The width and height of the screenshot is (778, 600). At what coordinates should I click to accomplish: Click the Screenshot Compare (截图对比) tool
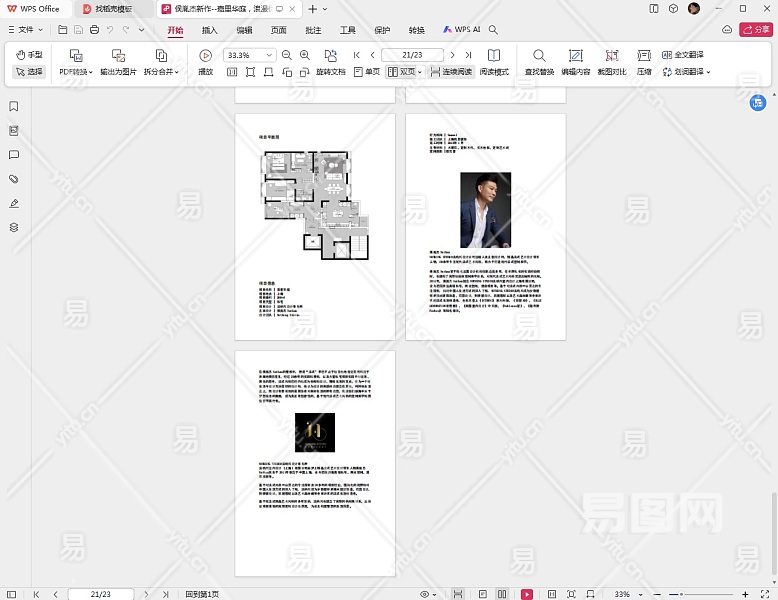click(612, 56)
